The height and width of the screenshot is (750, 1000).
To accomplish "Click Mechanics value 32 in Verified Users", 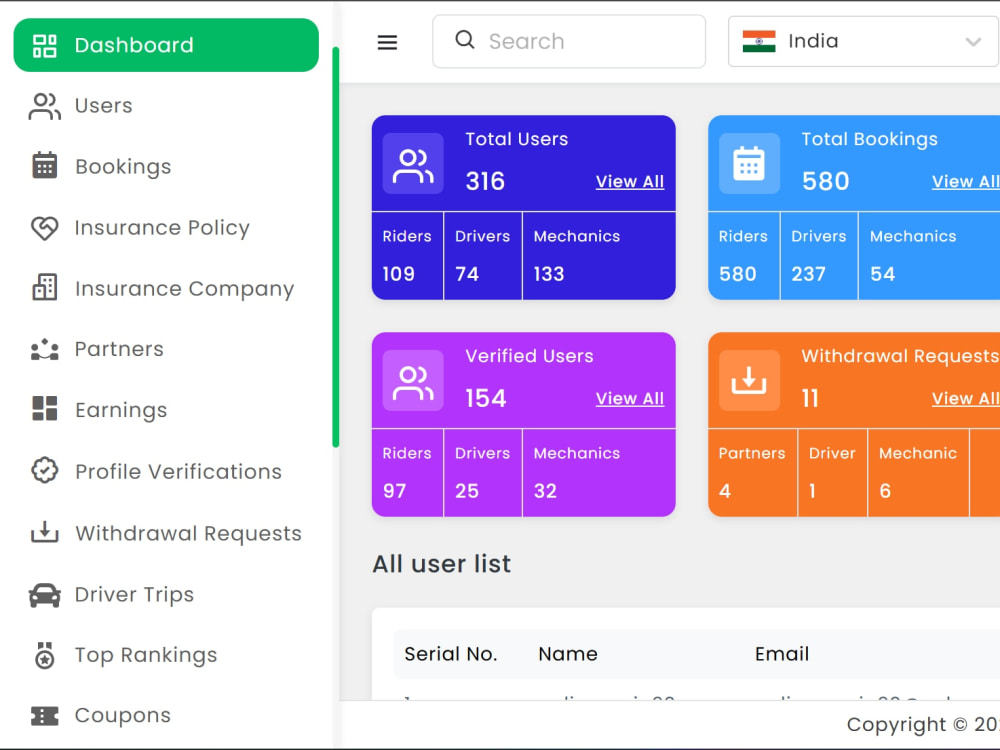I will click(545, 491).
